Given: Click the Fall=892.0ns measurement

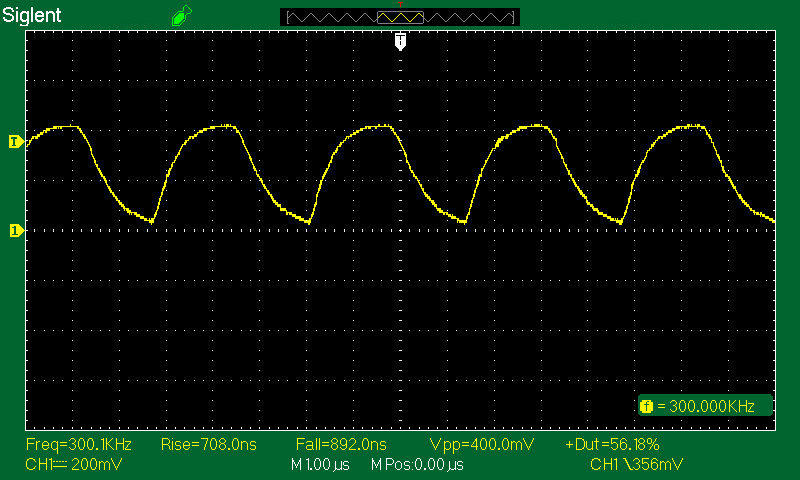Looking at the screenshot, I should tap(341, 444).
